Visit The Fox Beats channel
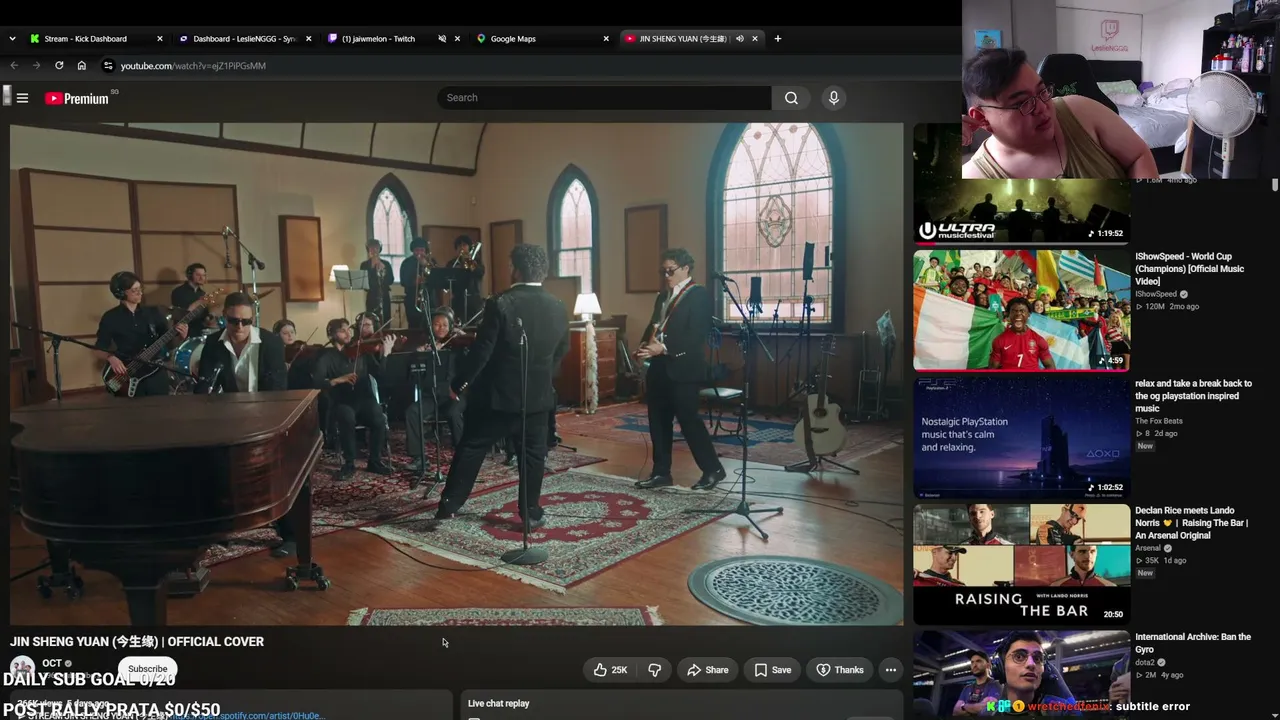 [1159, 421]
